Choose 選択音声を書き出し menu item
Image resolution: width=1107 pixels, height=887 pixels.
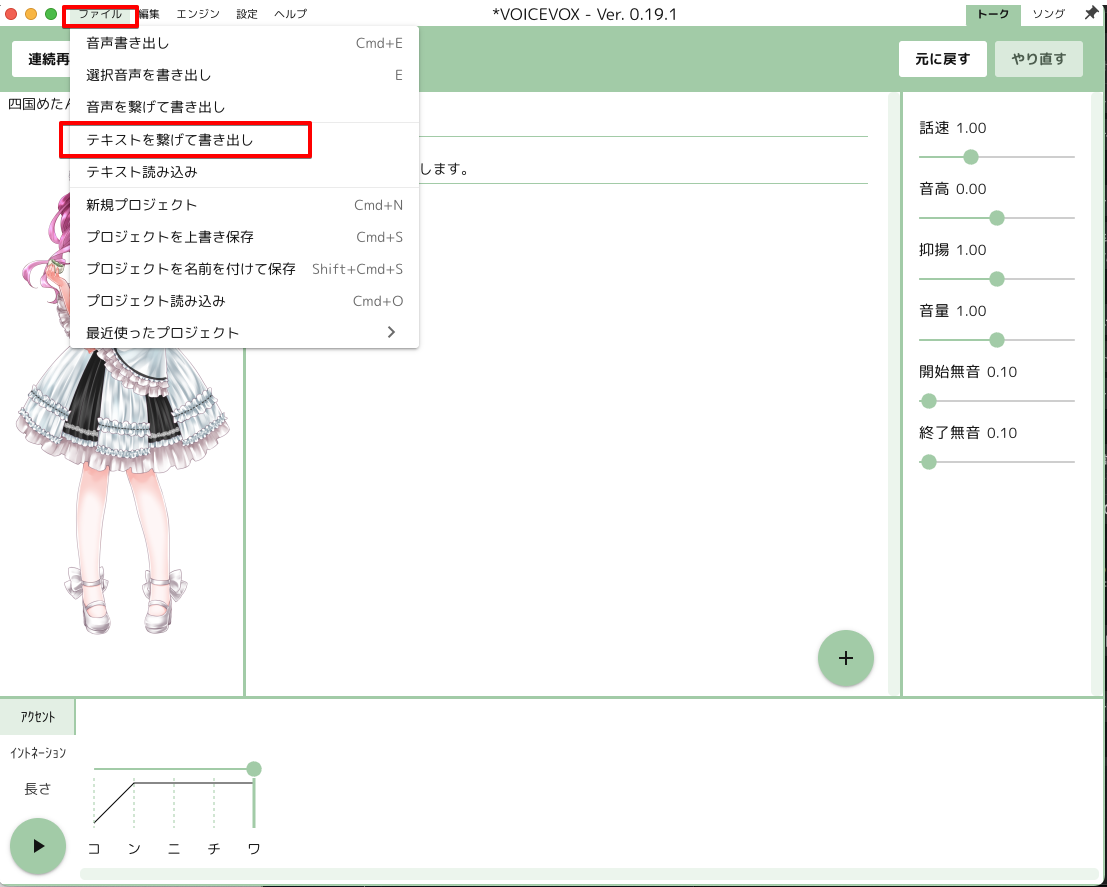244,75
